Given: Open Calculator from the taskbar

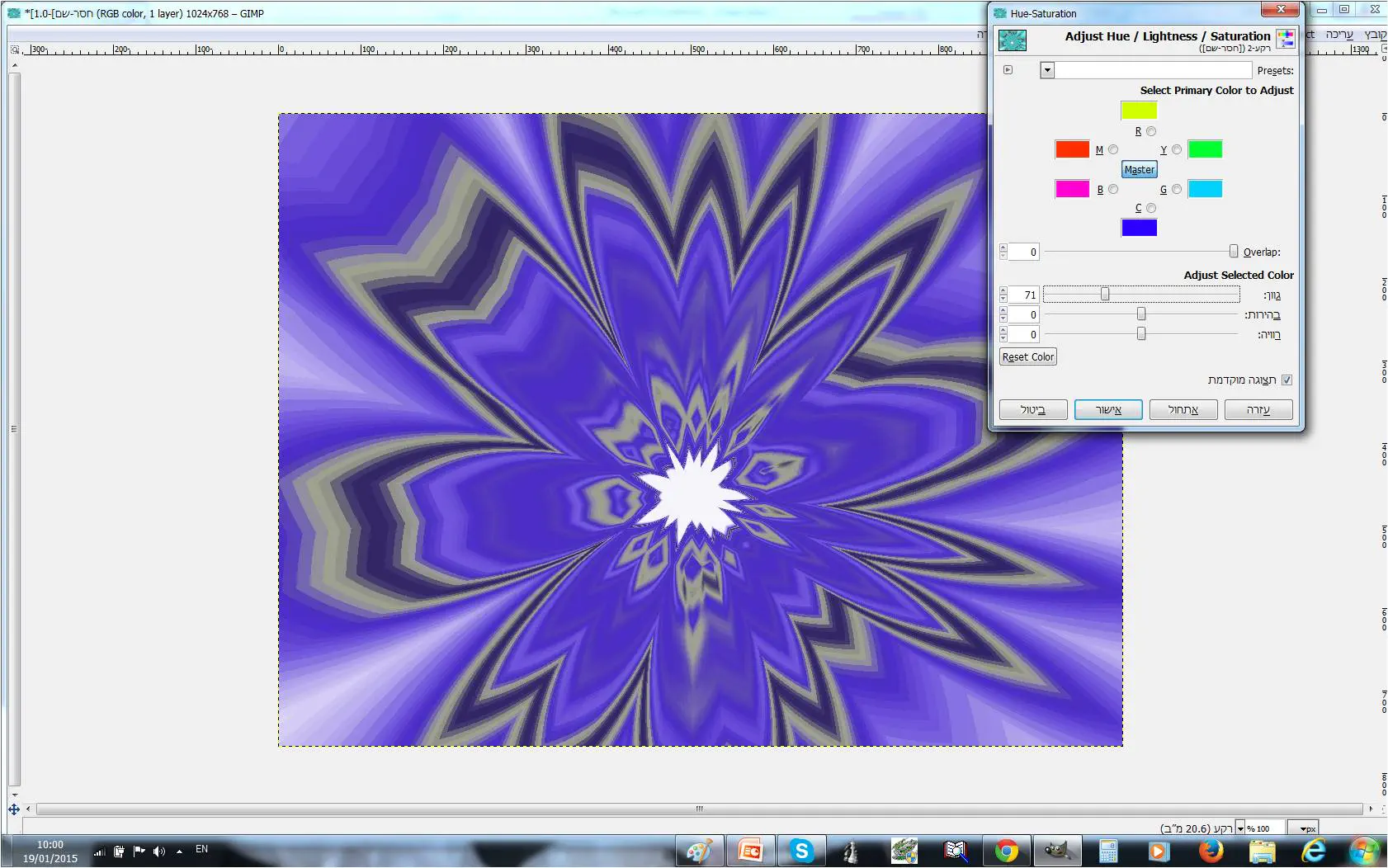Looking at the screenshot, I should (1107, 851).
